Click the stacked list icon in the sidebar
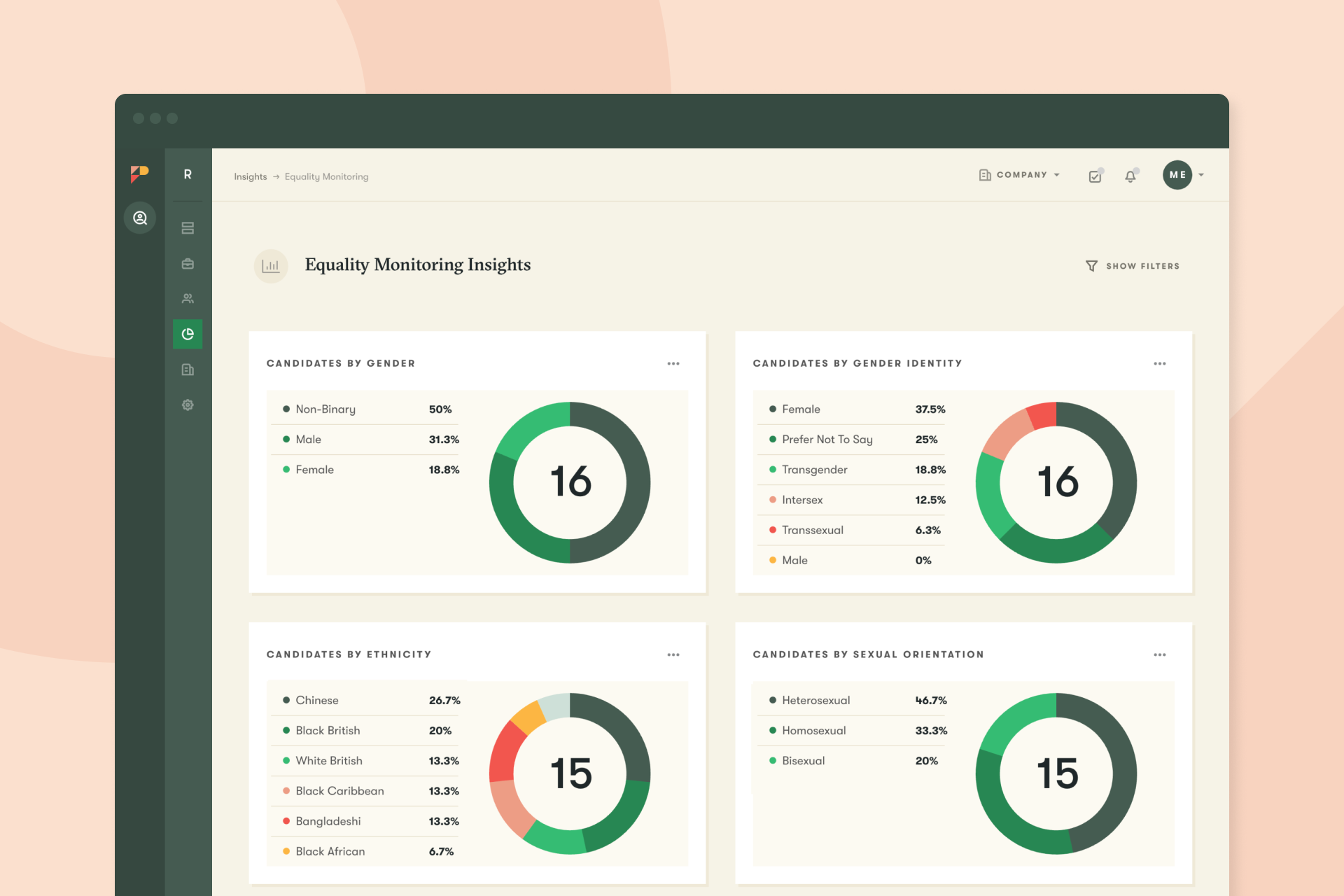 point(188,228)
